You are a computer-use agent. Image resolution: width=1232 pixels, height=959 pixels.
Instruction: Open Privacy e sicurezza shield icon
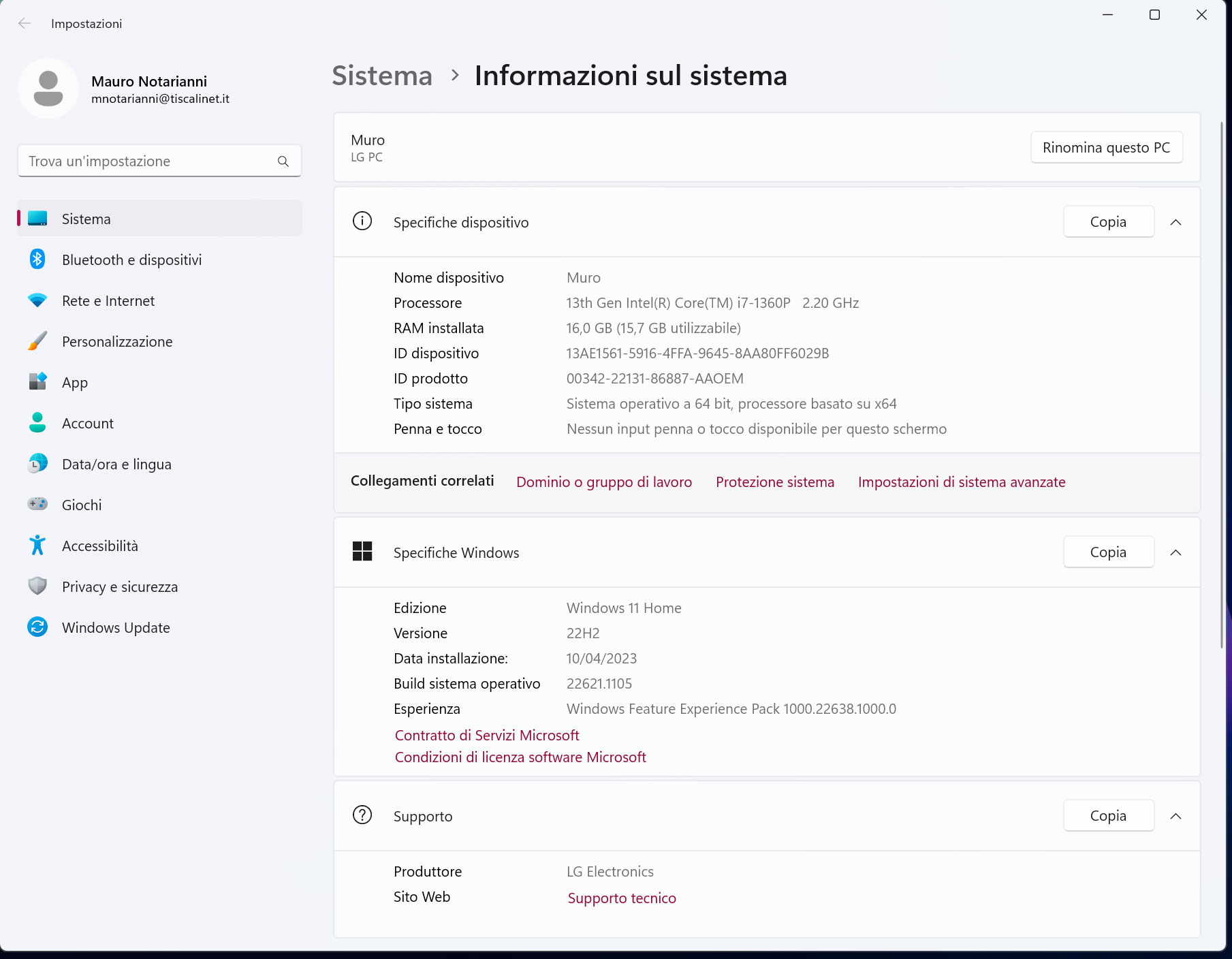[x=37, y=586]
